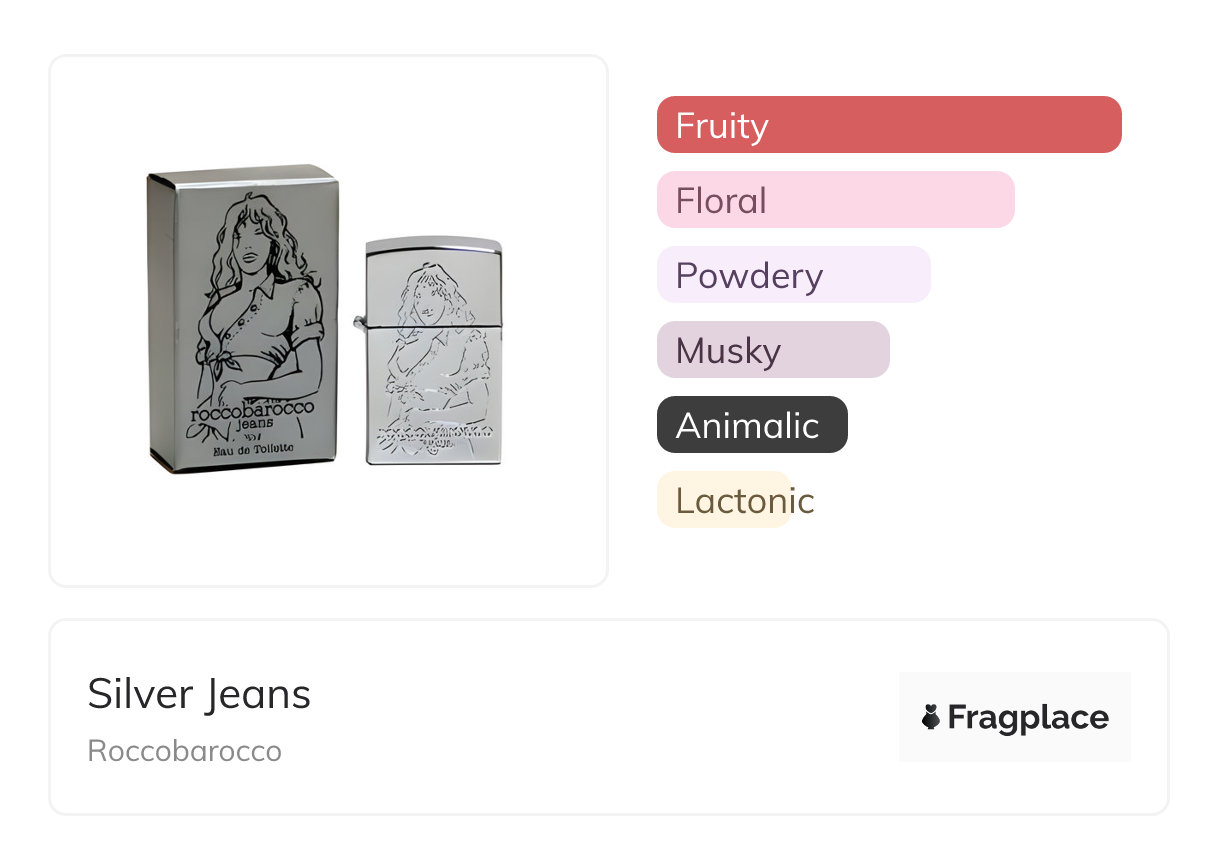This screenshot has height=864, width=1218.
Task: Click the dark Animalic accord bar
Action: coord(751,425)
